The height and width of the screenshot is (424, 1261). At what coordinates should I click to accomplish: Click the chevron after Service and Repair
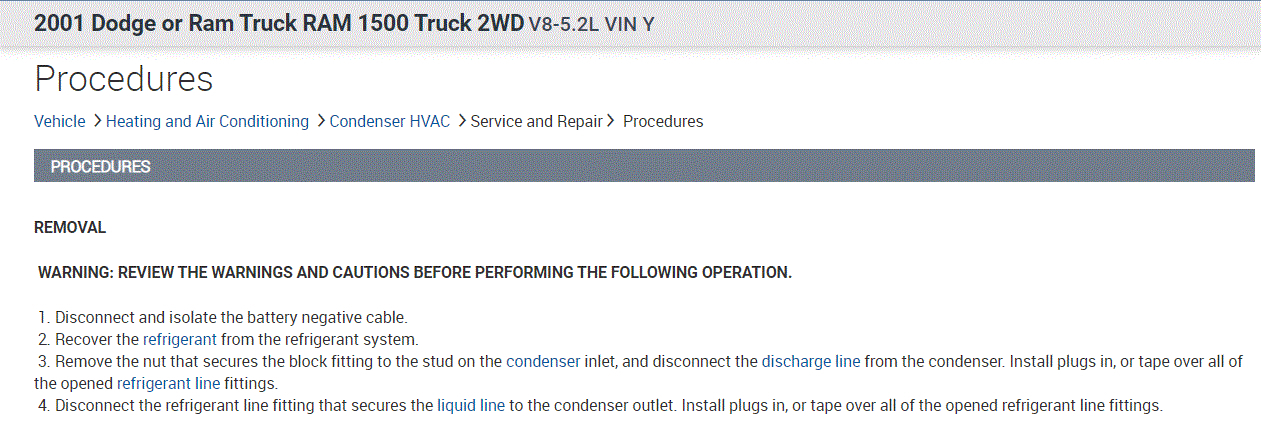coord(610,121)
